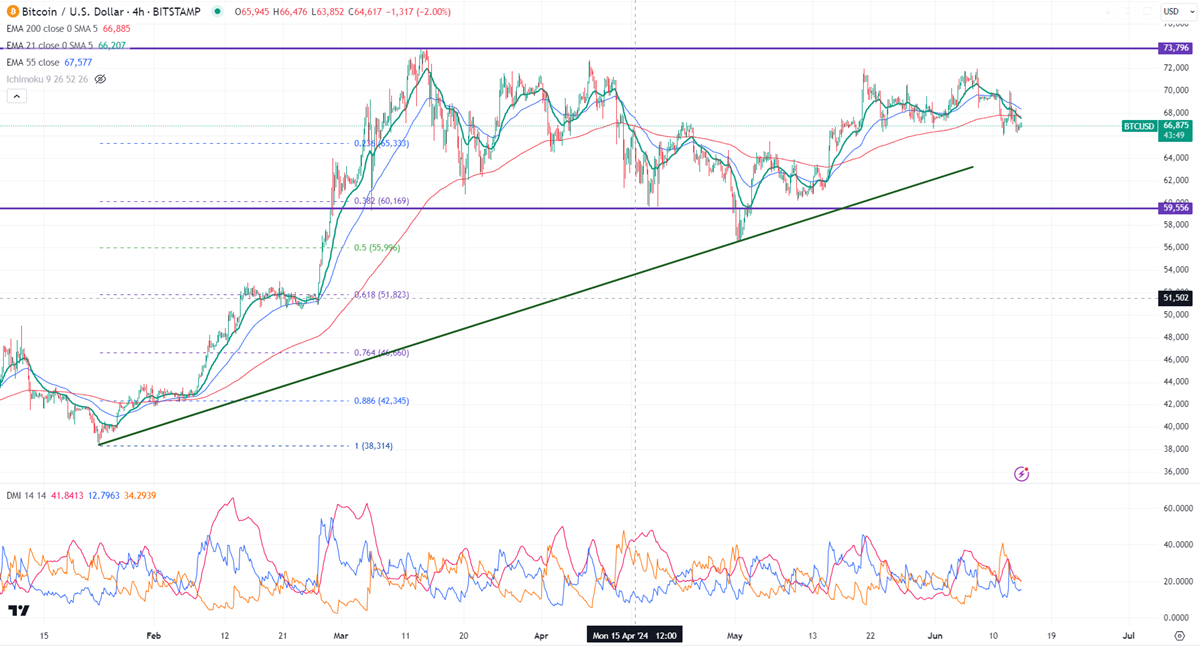Viewport: 1201px width, 648px height.
Task: Select the Ichimoku 9 26 52 26 legend
Action: (46, 78)
